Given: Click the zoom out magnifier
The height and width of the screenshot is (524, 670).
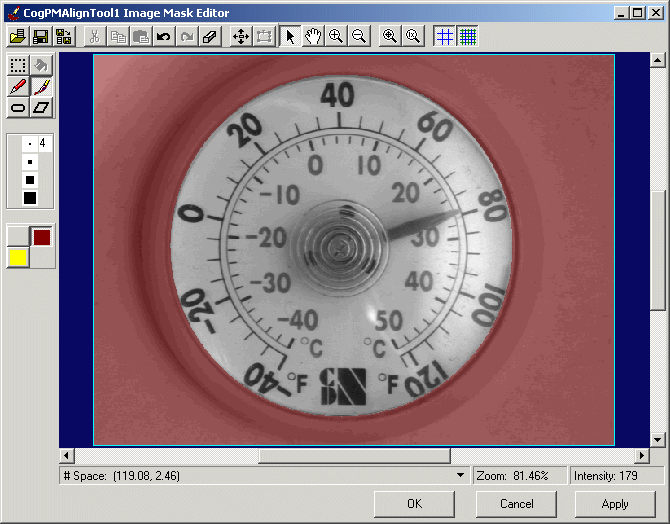Looking at the screenshot, I should tap(359, 36).
